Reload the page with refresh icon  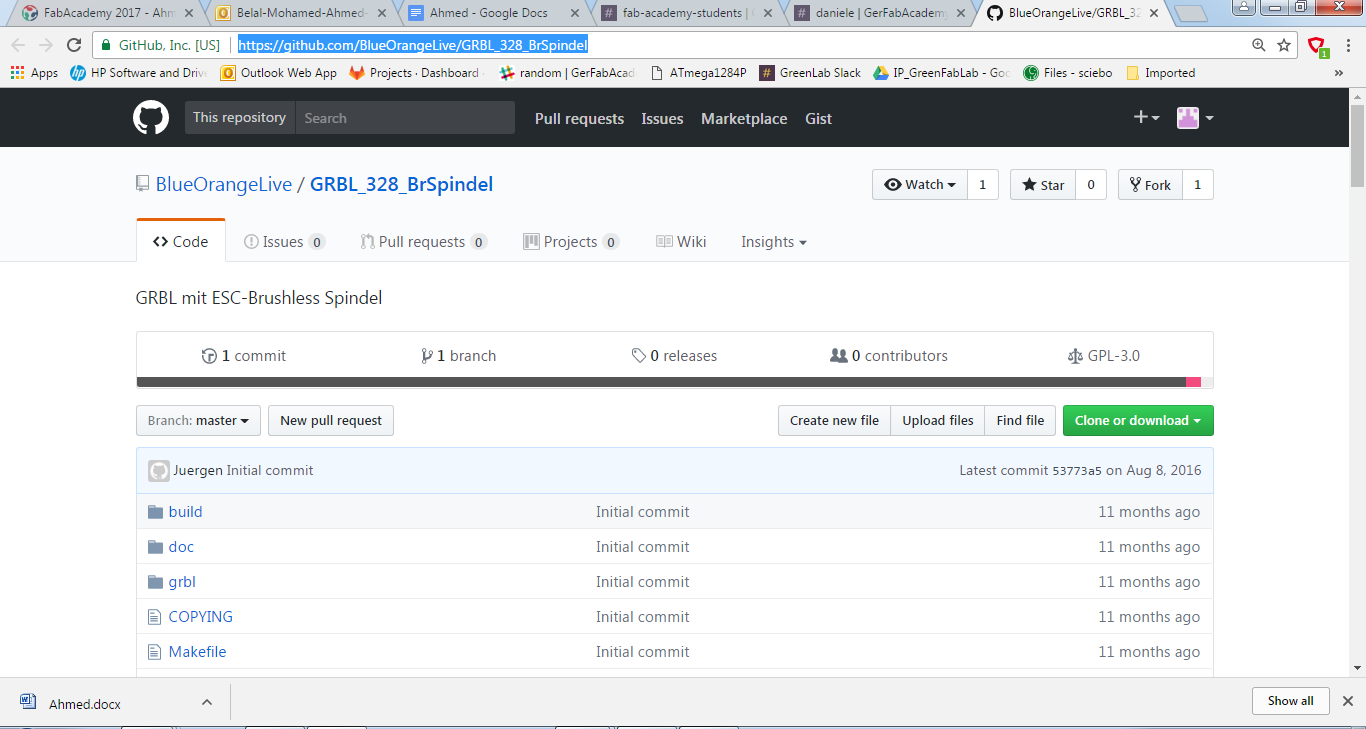point(74,45)
